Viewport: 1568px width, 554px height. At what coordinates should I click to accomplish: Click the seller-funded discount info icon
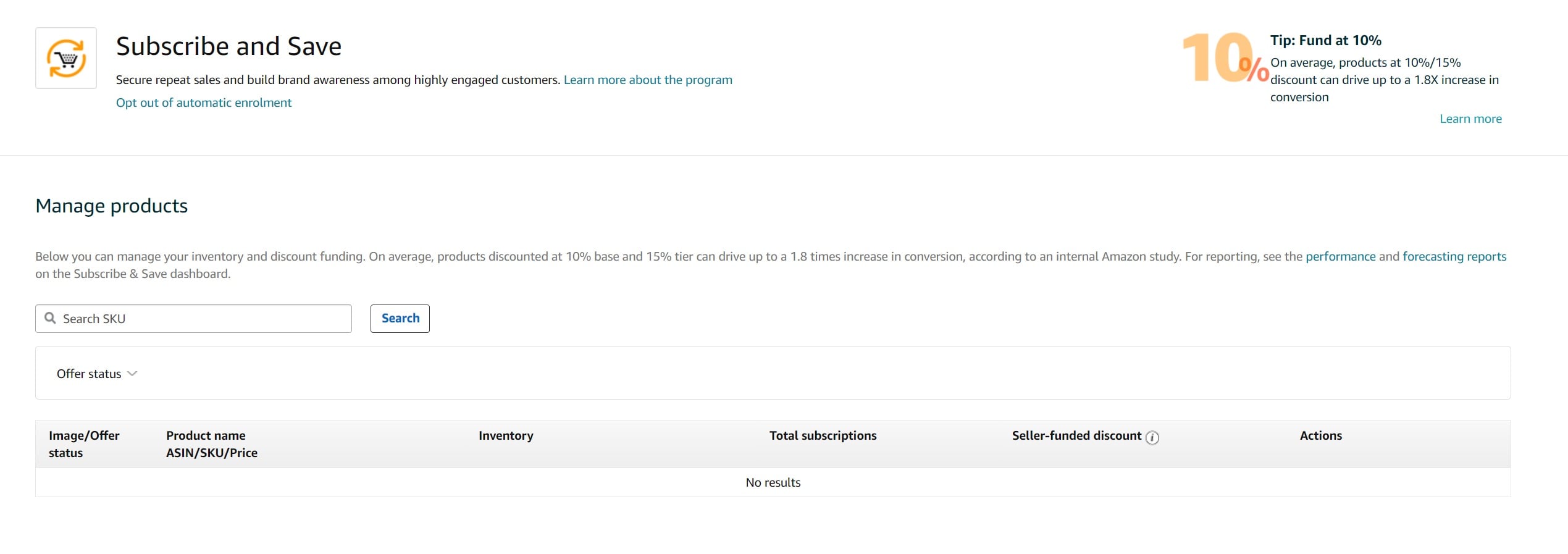click(x=1152, y=437)
